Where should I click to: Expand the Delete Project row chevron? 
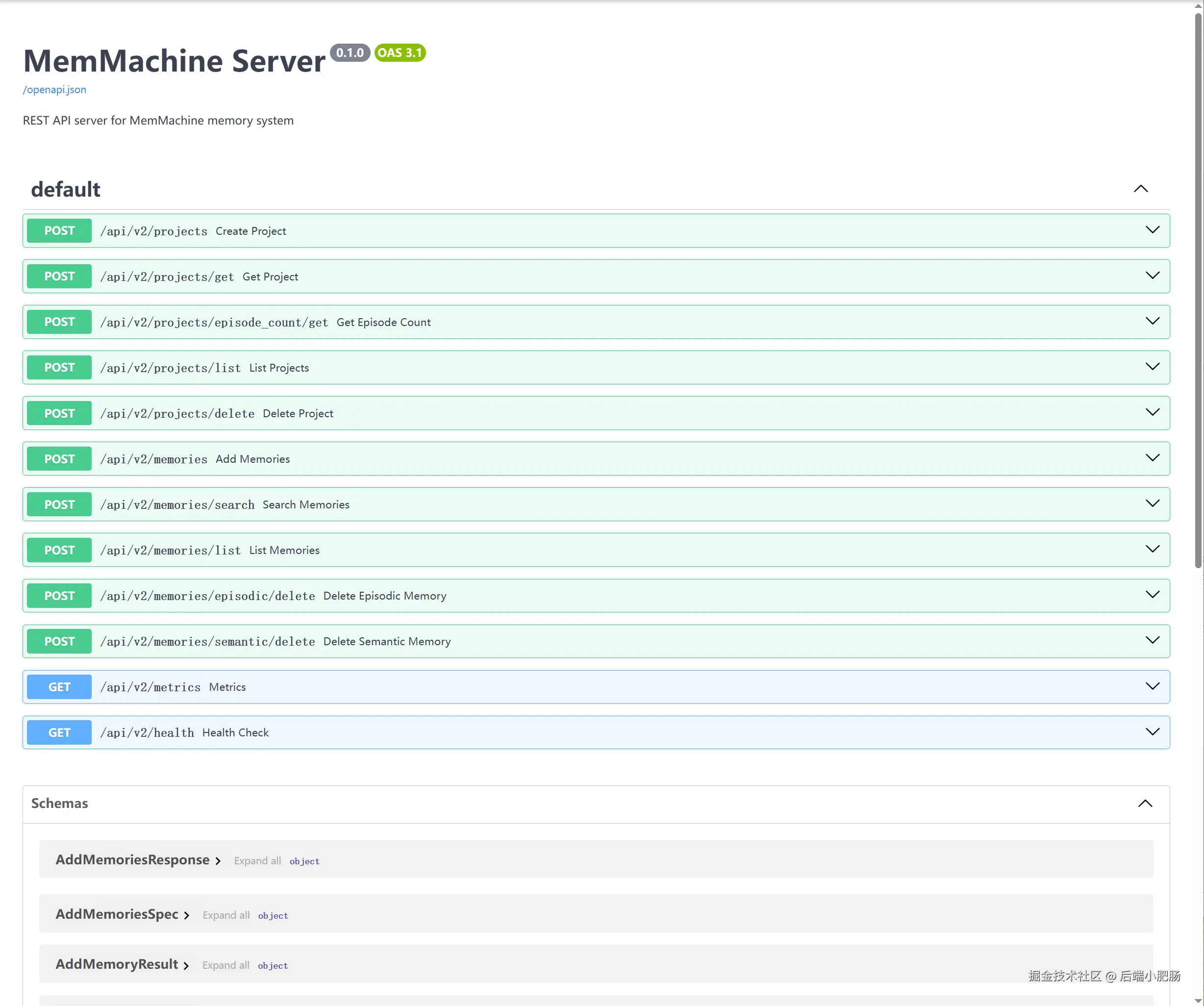click(x=1152, y=413)
